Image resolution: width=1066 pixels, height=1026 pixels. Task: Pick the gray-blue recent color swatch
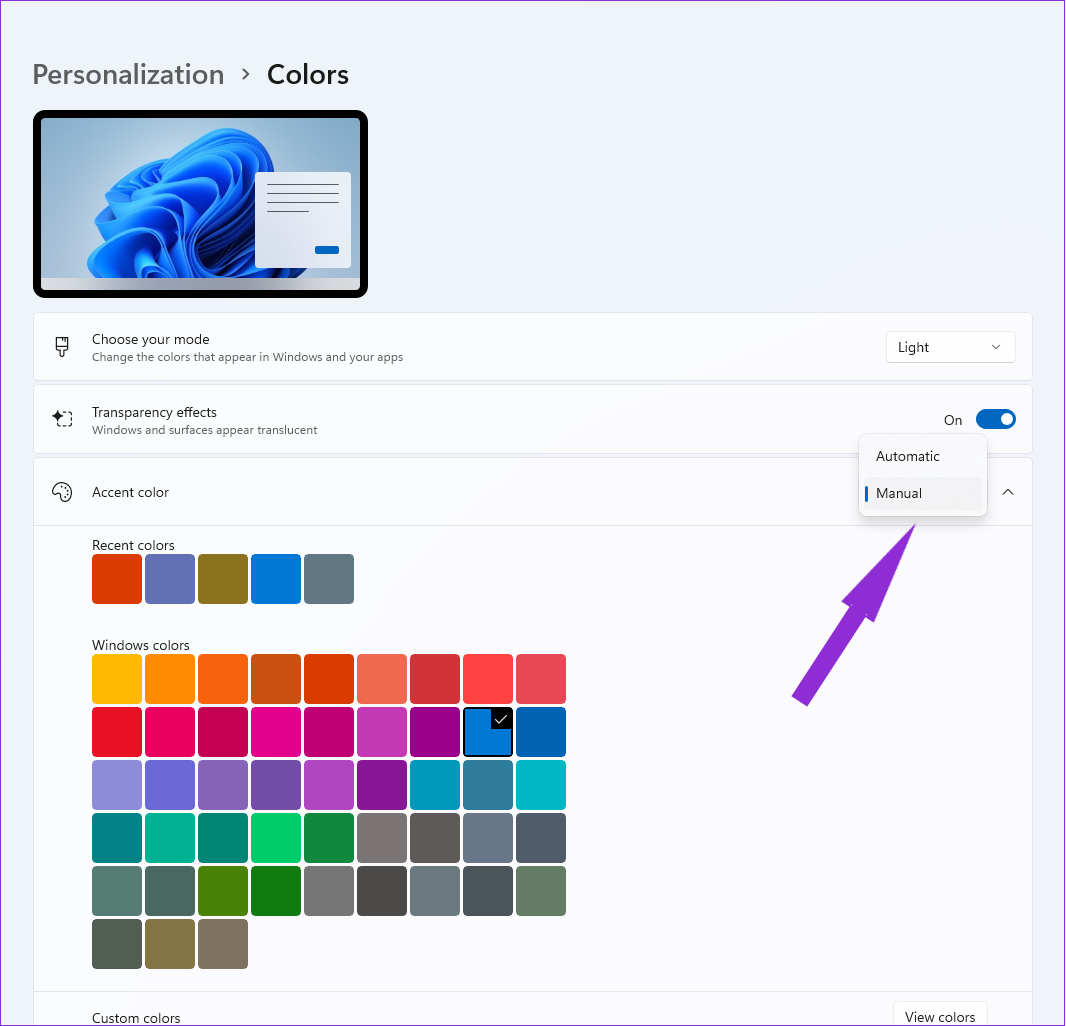329,579
